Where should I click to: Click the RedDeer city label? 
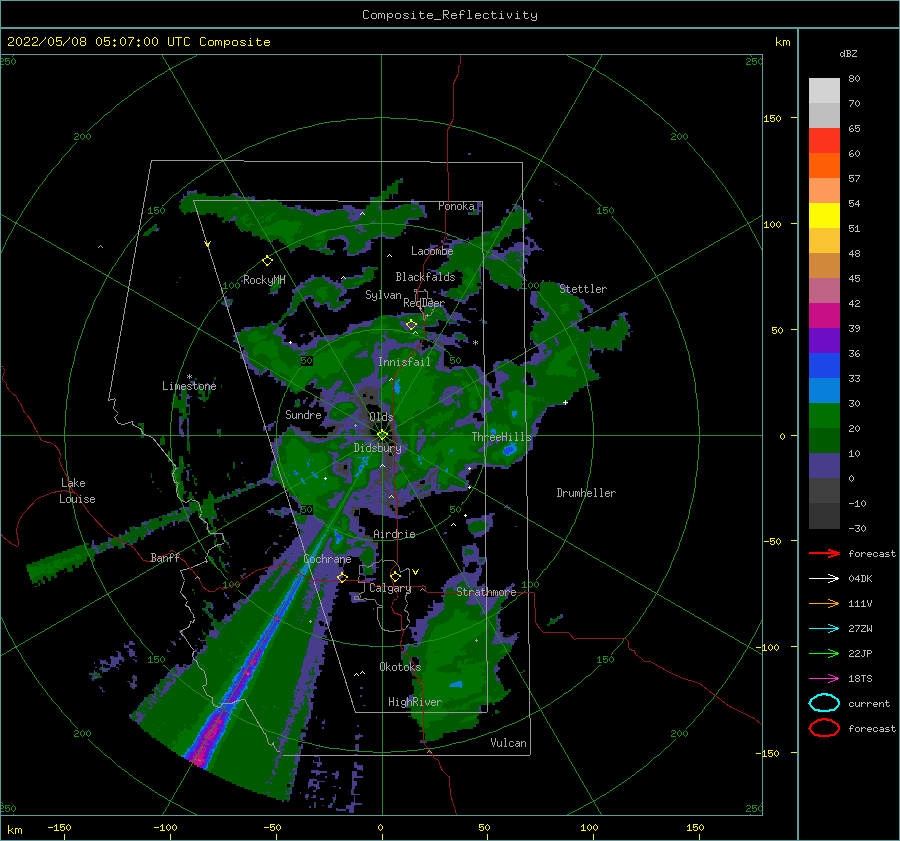pos(424,303)
